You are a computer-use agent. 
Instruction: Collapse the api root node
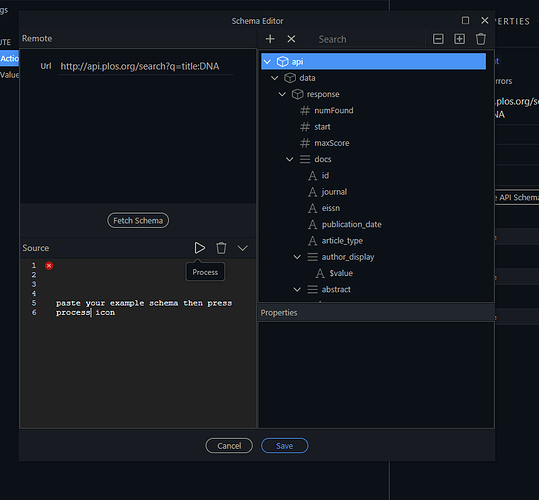tap(267, 62)
